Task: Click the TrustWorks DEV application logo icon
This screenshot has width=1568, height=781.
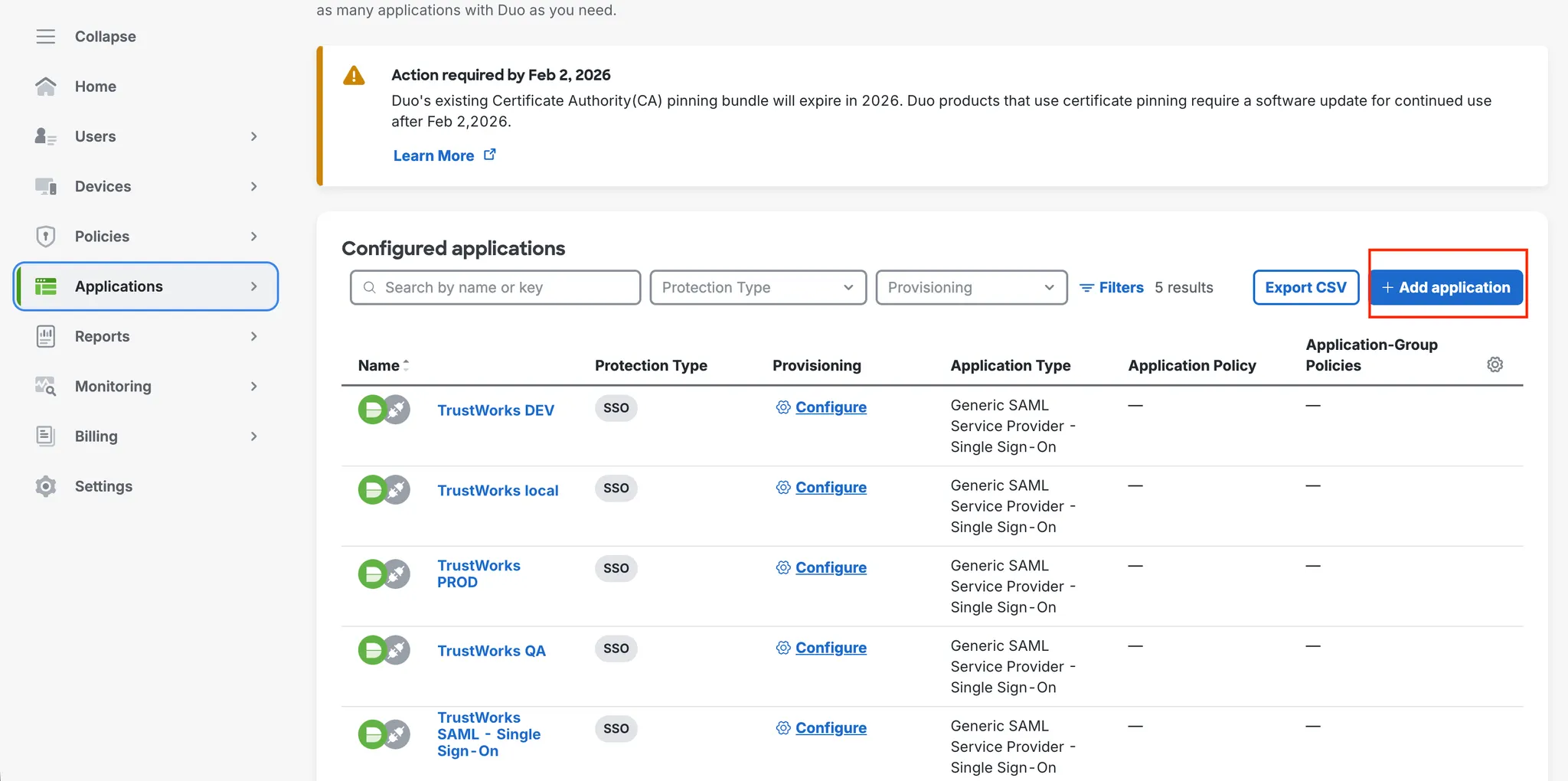Action: 384,410
